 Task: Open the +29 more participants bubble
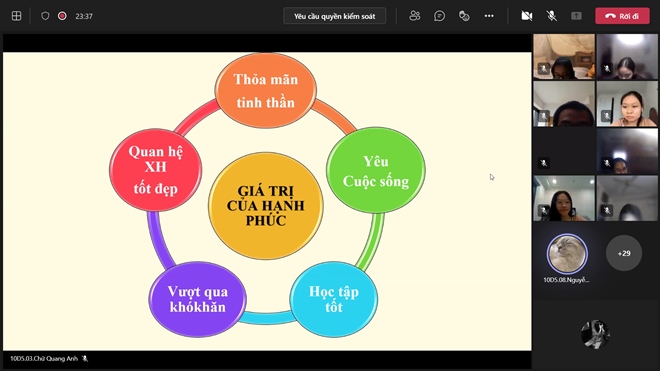coord(624,253)
